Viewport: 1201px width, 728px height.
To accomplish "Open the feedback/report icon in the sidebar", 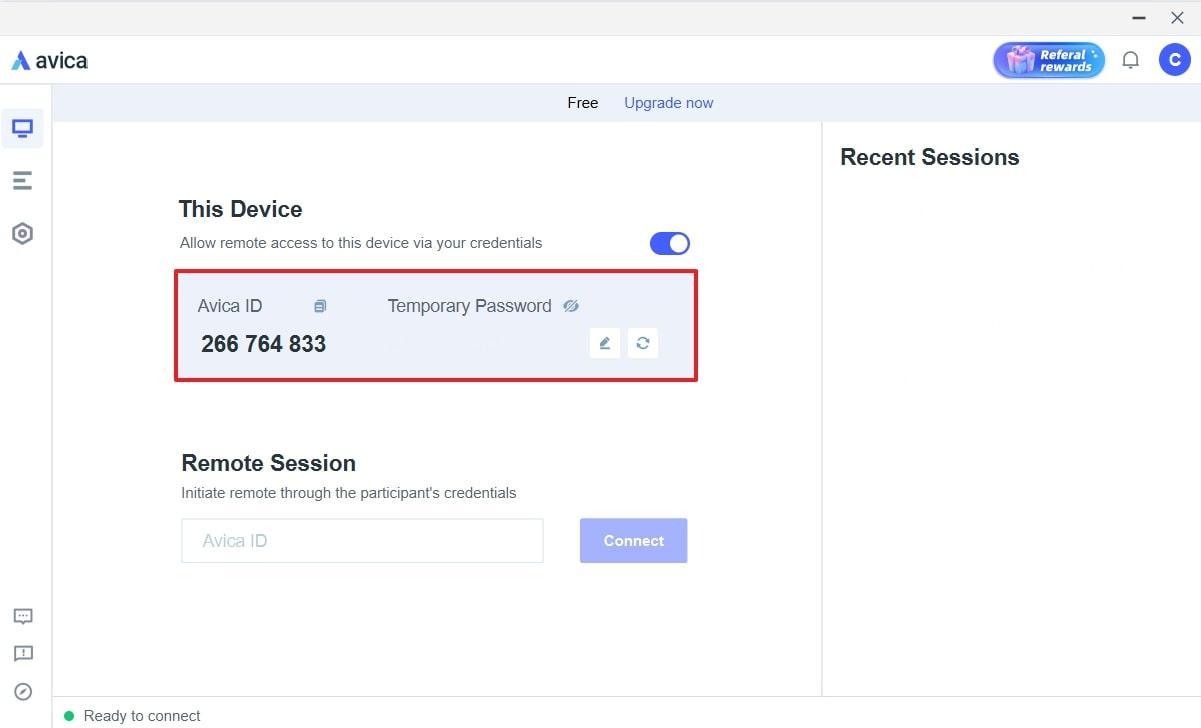I will click(x=22, y=654).
